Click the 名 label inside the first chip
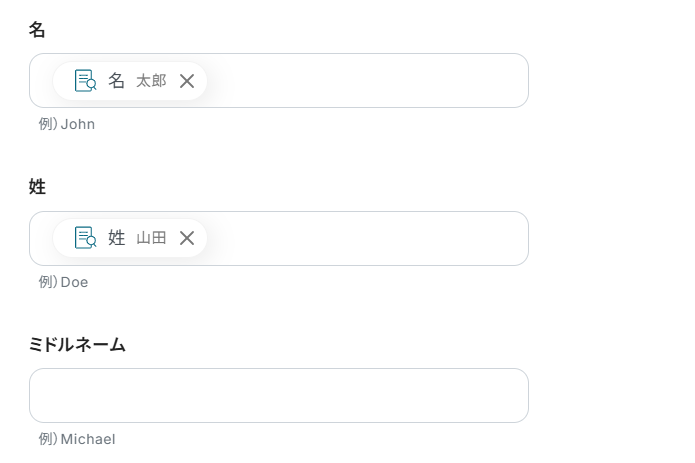The height and width of the screenshot is (463, 695). point(117,81)
